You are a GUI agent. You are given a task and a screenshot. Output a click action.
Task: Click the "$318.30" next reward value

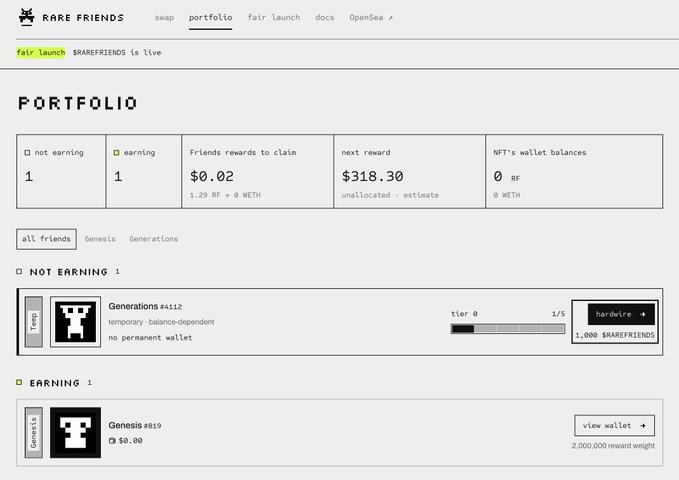click(372, 176)
